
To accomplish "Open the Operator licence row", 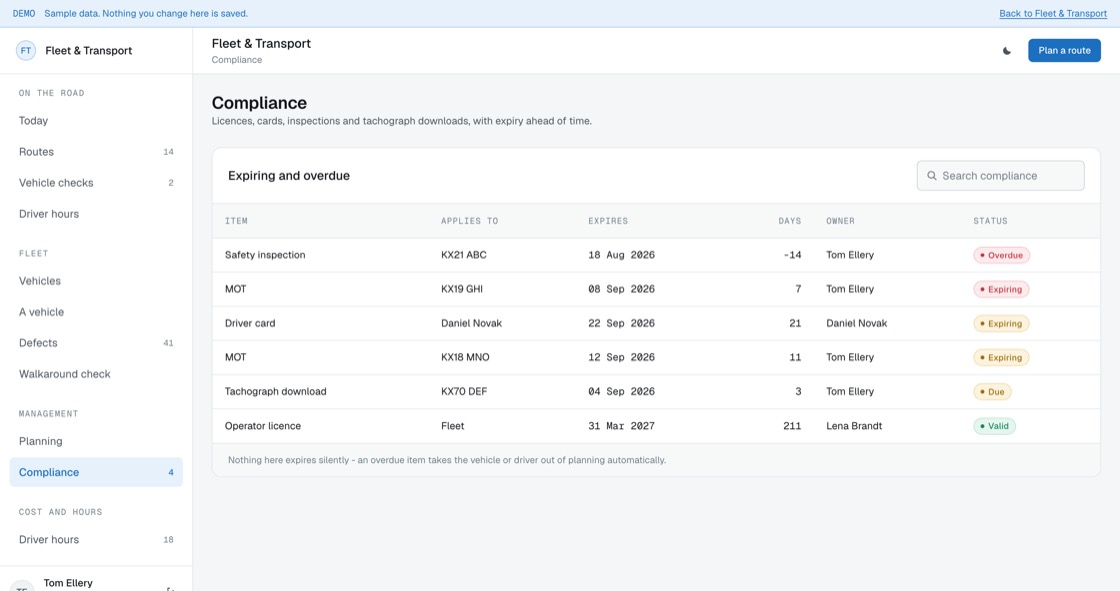I will click(x=656, y=426).
